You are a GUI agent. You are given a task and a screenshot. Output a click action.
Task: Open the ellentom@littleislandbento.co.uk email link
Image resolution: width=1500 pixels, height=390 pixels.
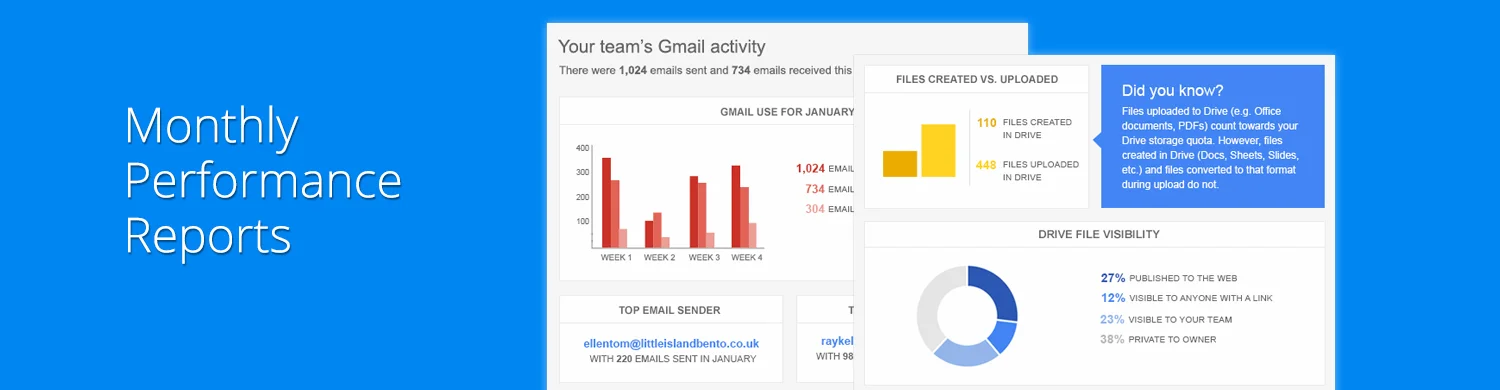(x=671, y=343)
